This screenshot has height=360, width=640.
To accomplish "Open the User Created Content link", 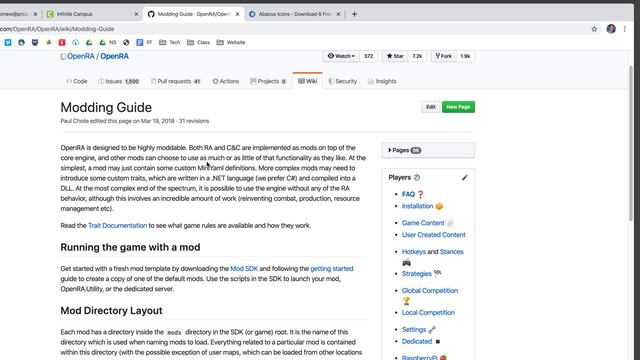I will click(x=433, y=235).
